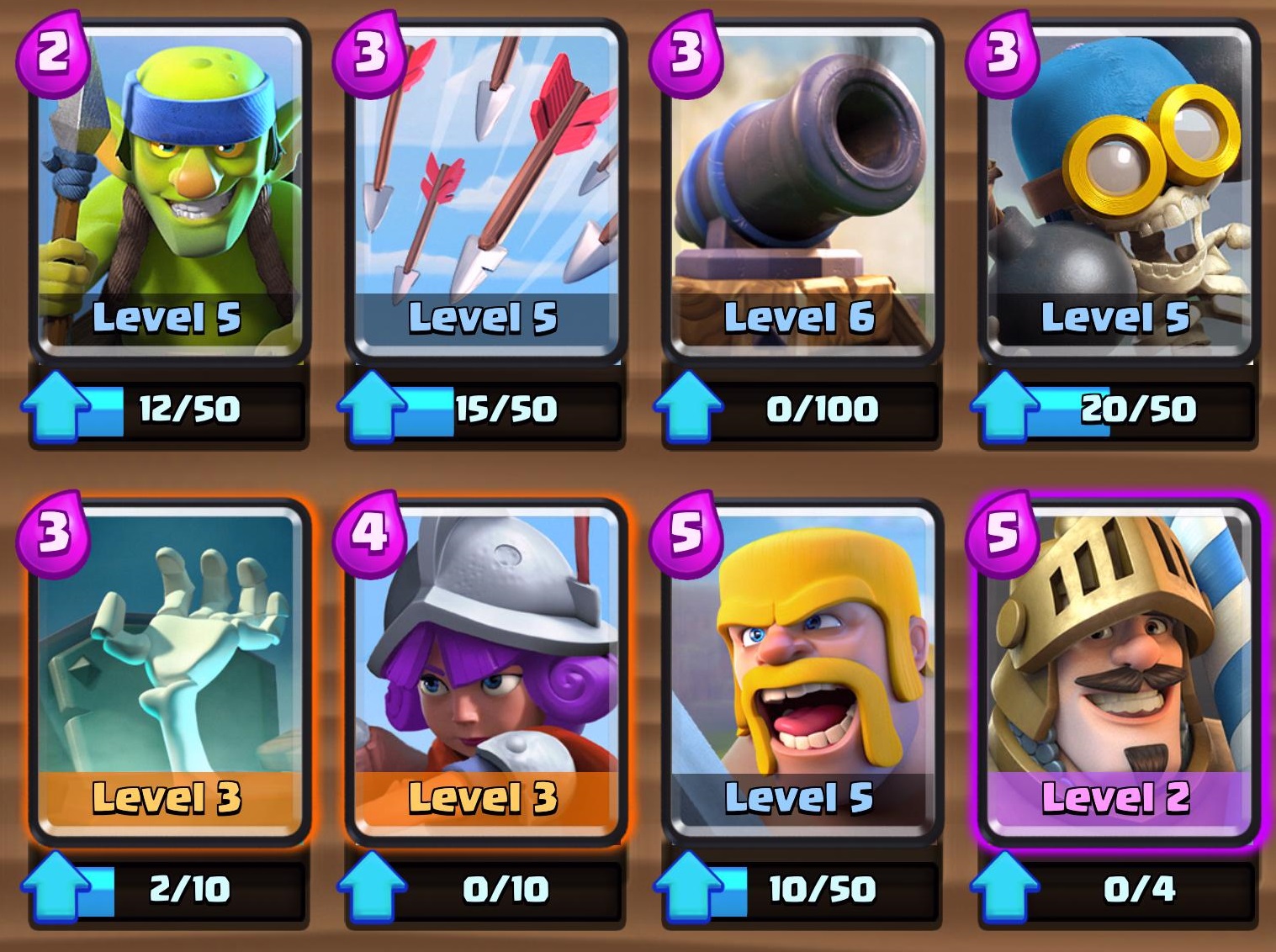Click upgrade arrow beside 20/50 progress
1276x952 pixels.
pos(1005,408)
